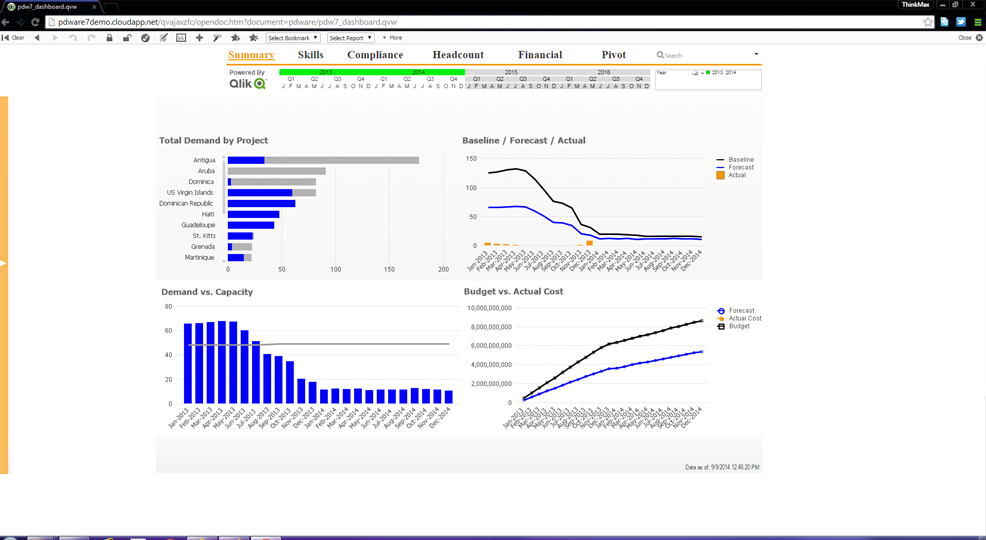The width and height of the screenshot is (986, 540).
Task: Click the notes pencil icon
Action: point(163,38)
